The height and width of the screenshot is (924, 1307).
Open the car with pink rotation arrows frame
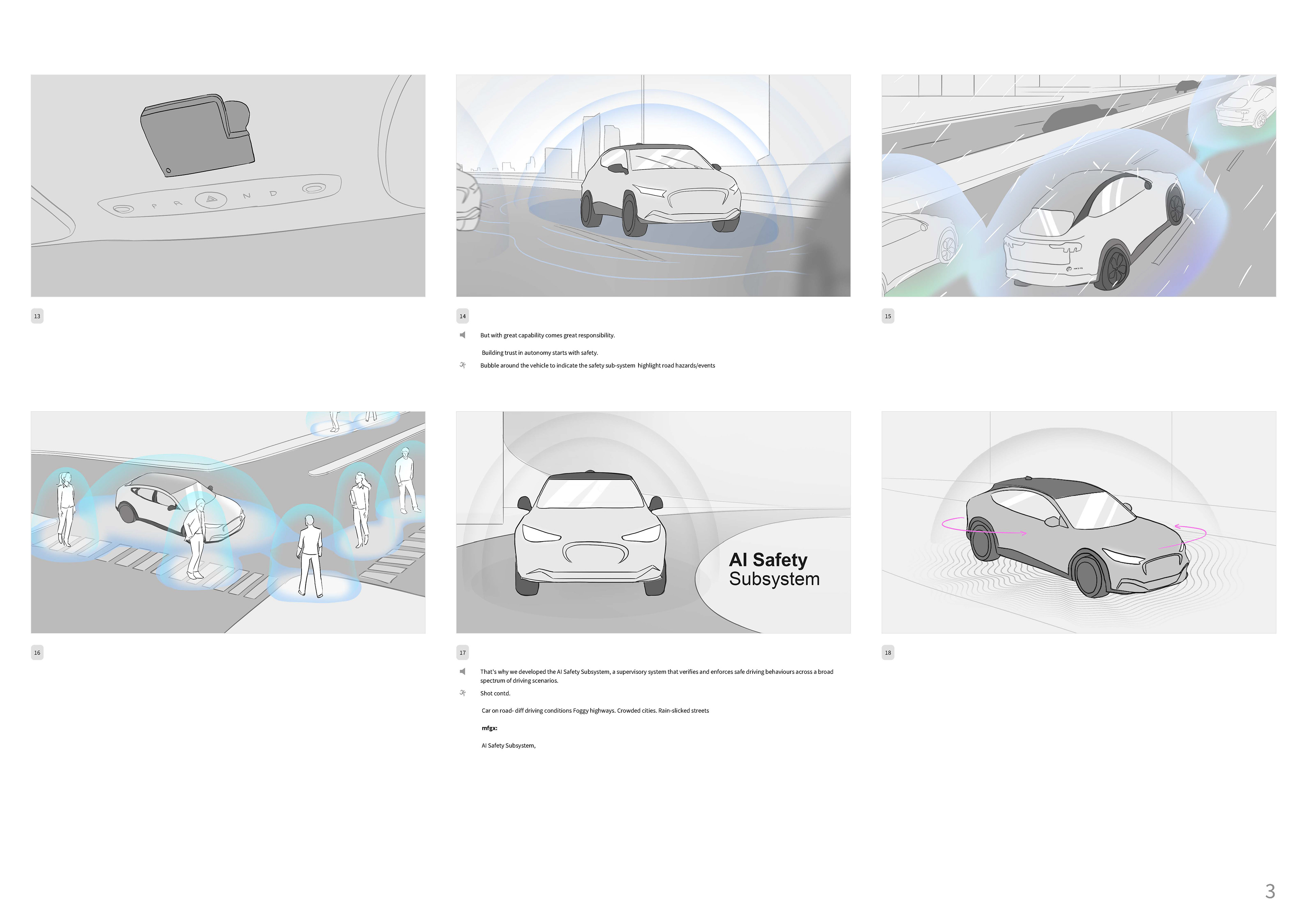(x=1079, y=522)
